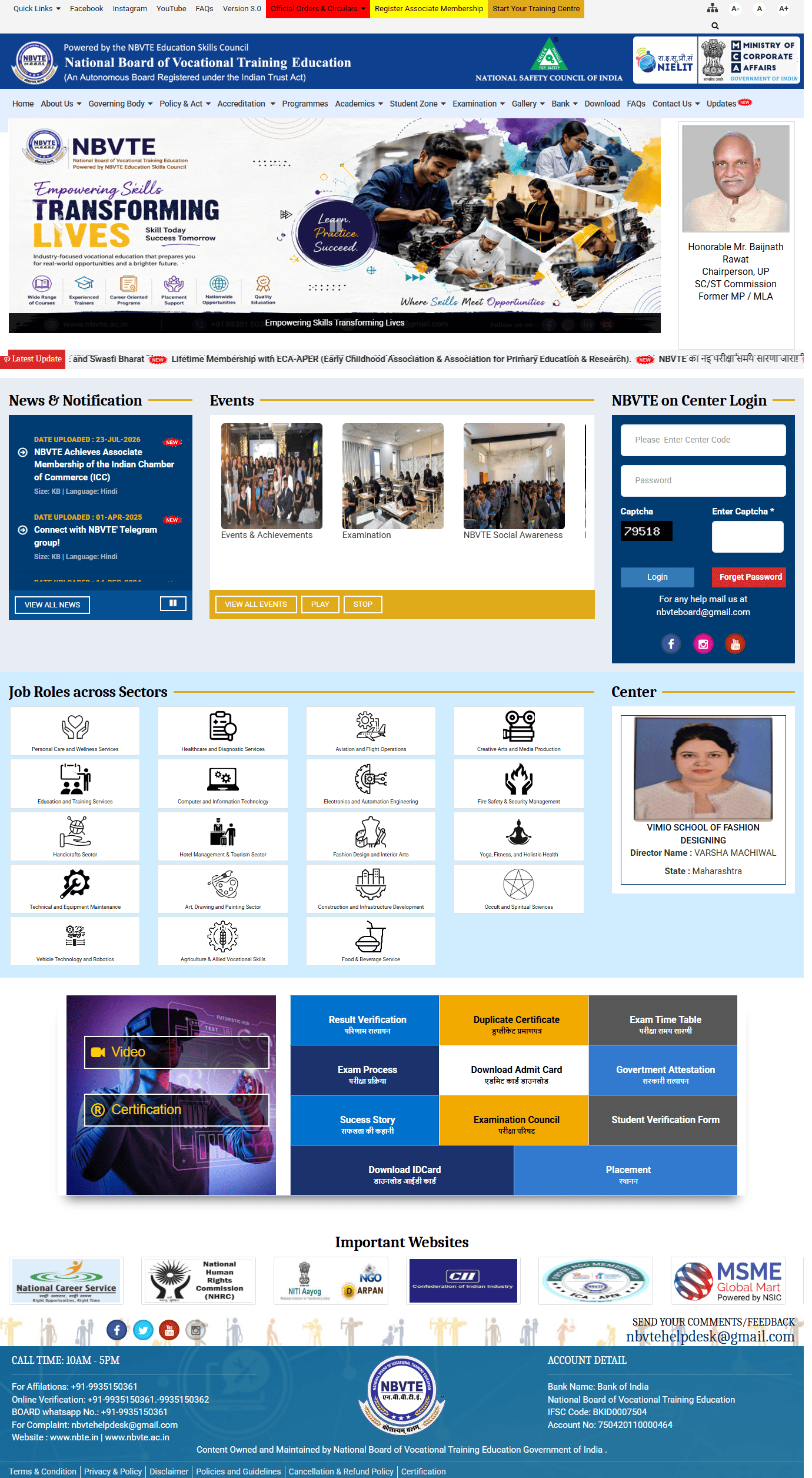812x1478 pixels.
Task: Focus the Center Code input field
Action: pyautogui.click(x=703, y=440)
